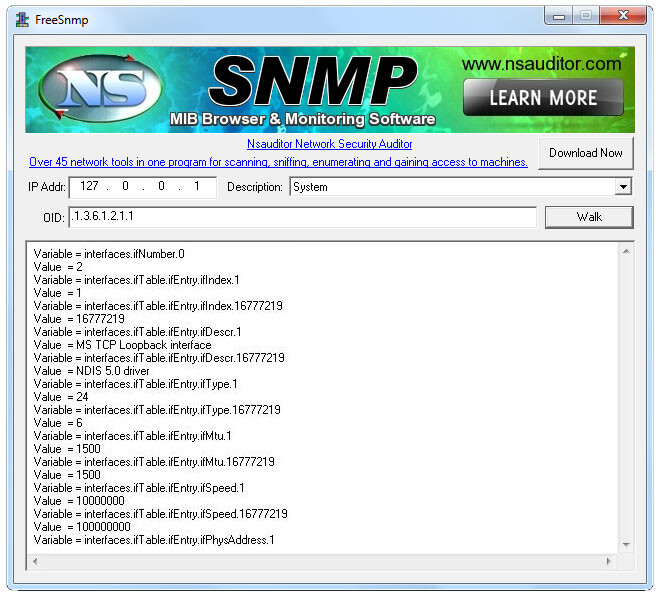The width and height of the screenshot is (660, 600).
Task: Select the first IP octet 127
Action: [89, 186]
